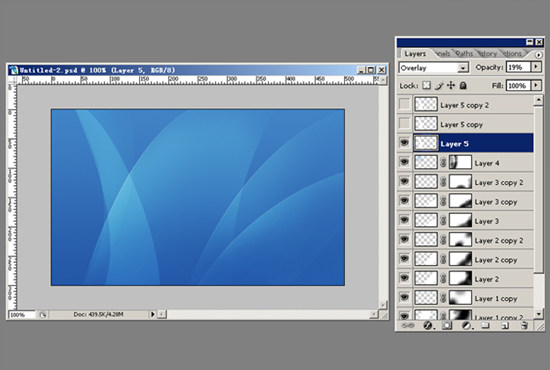Hide Layer 2 copy 2 eye icon

(x=404, y=240)
